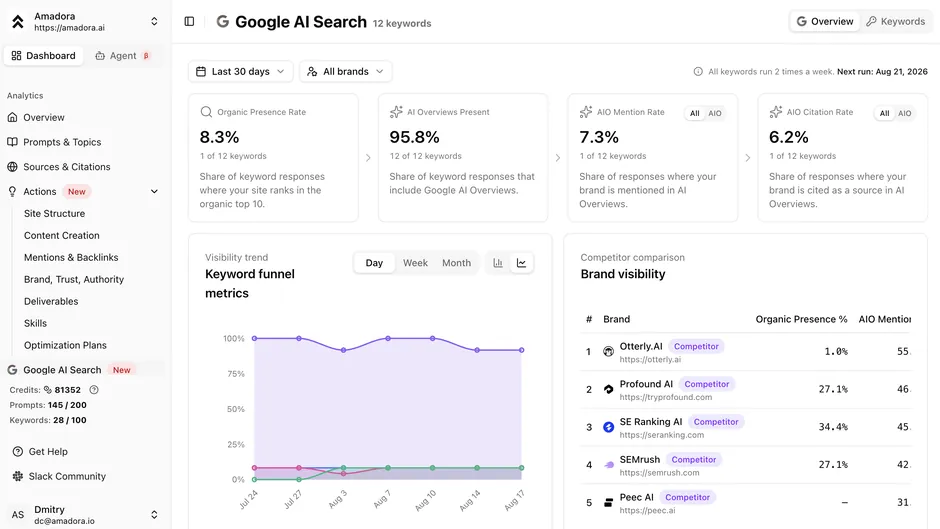This screenshot has width=940, height=529.
Task: Open the Dashboard tab
Action: point(43,56)
